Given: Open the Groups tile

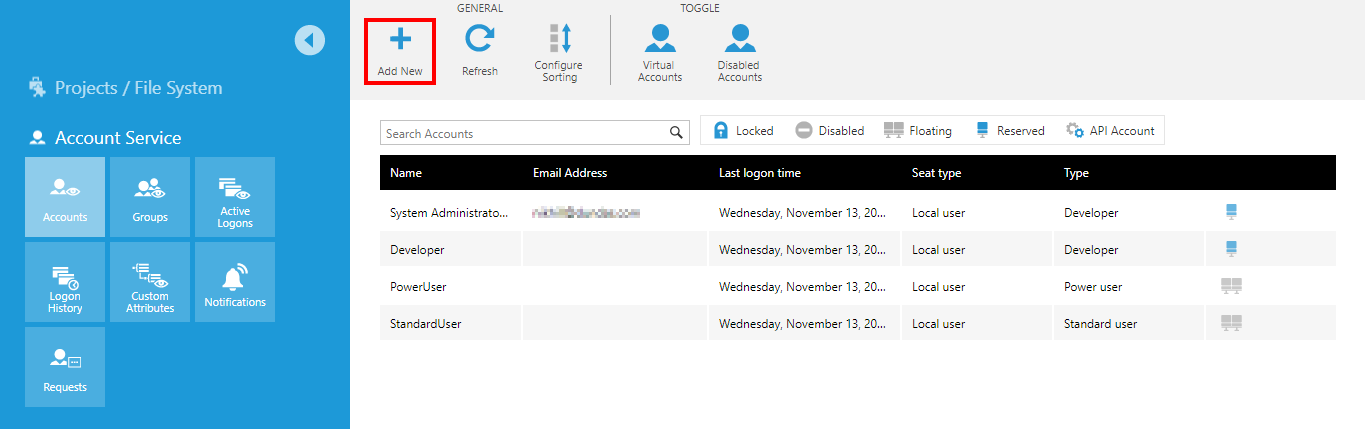Looking at the screenshot, I should [150, 197].
